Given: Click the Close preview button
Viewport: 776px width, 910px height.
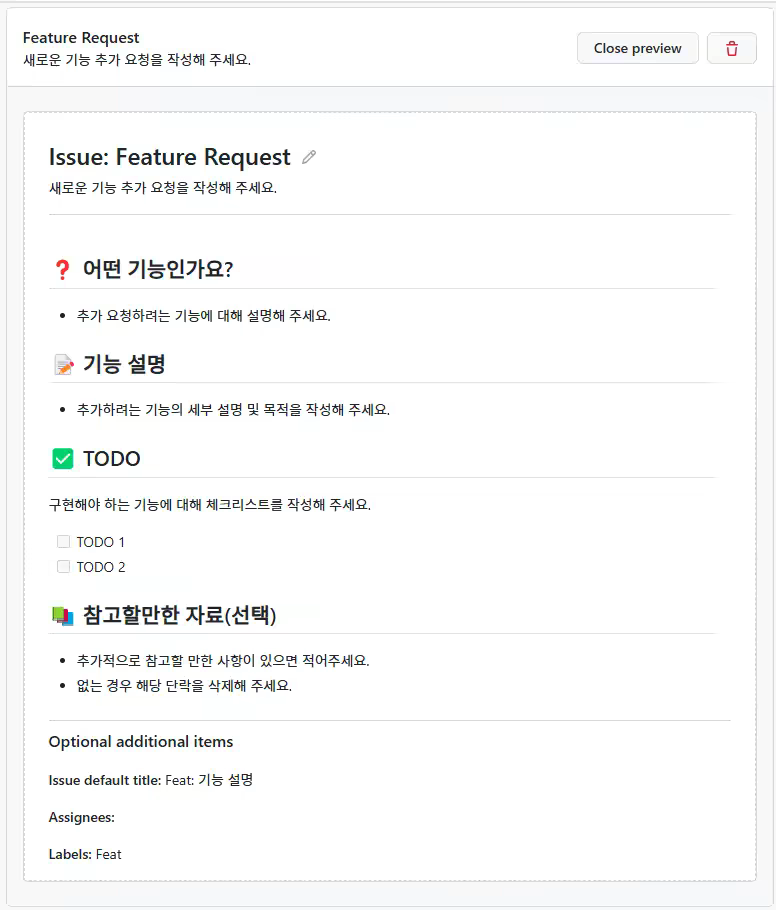Looking at the screenshot, I should pos(637,47).
